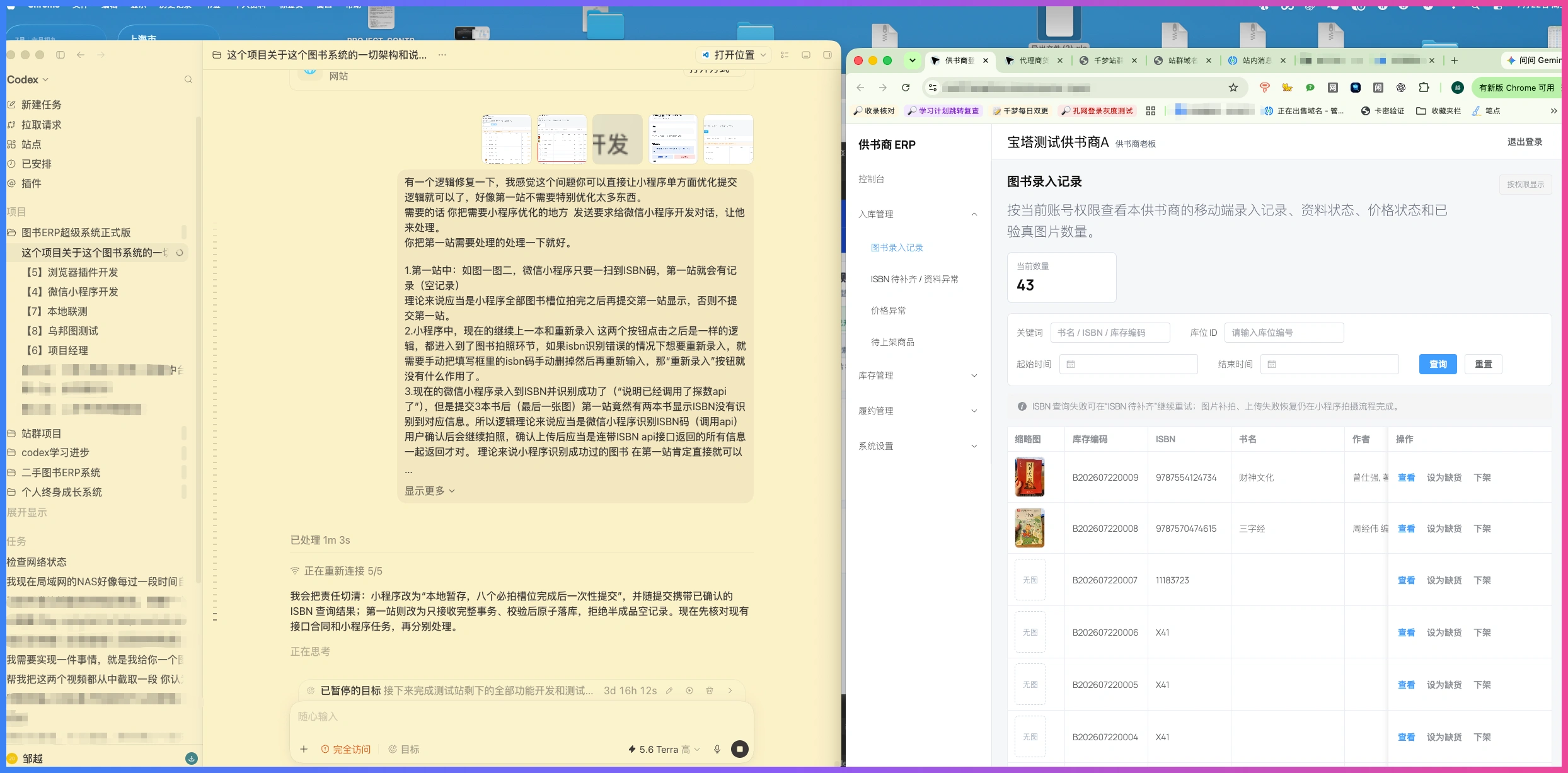Open 5.6 Terra model selector
This screenshot has height=773, width=1568.
(664, 749)
